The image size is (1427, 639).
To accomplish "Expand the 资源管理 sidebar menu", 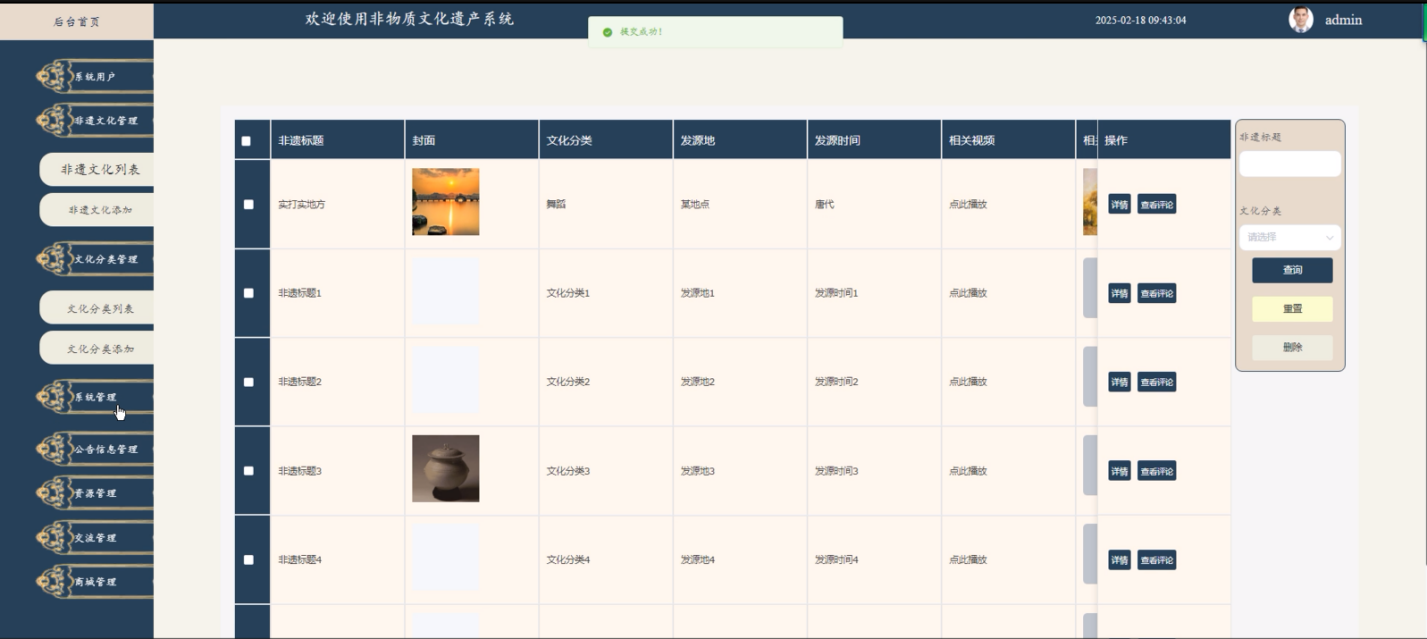I will click(x=94, y=493).
